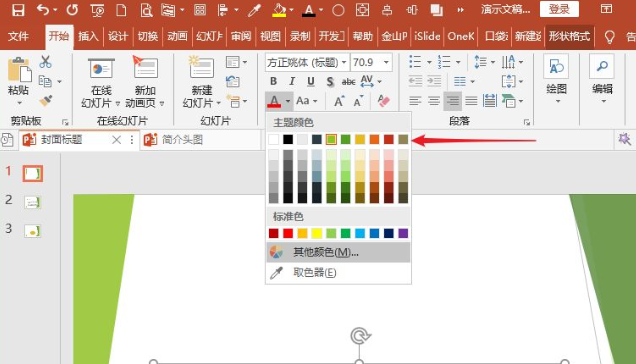Toggle Bold formatting
The image size is (636, 364).
(273, 81)
